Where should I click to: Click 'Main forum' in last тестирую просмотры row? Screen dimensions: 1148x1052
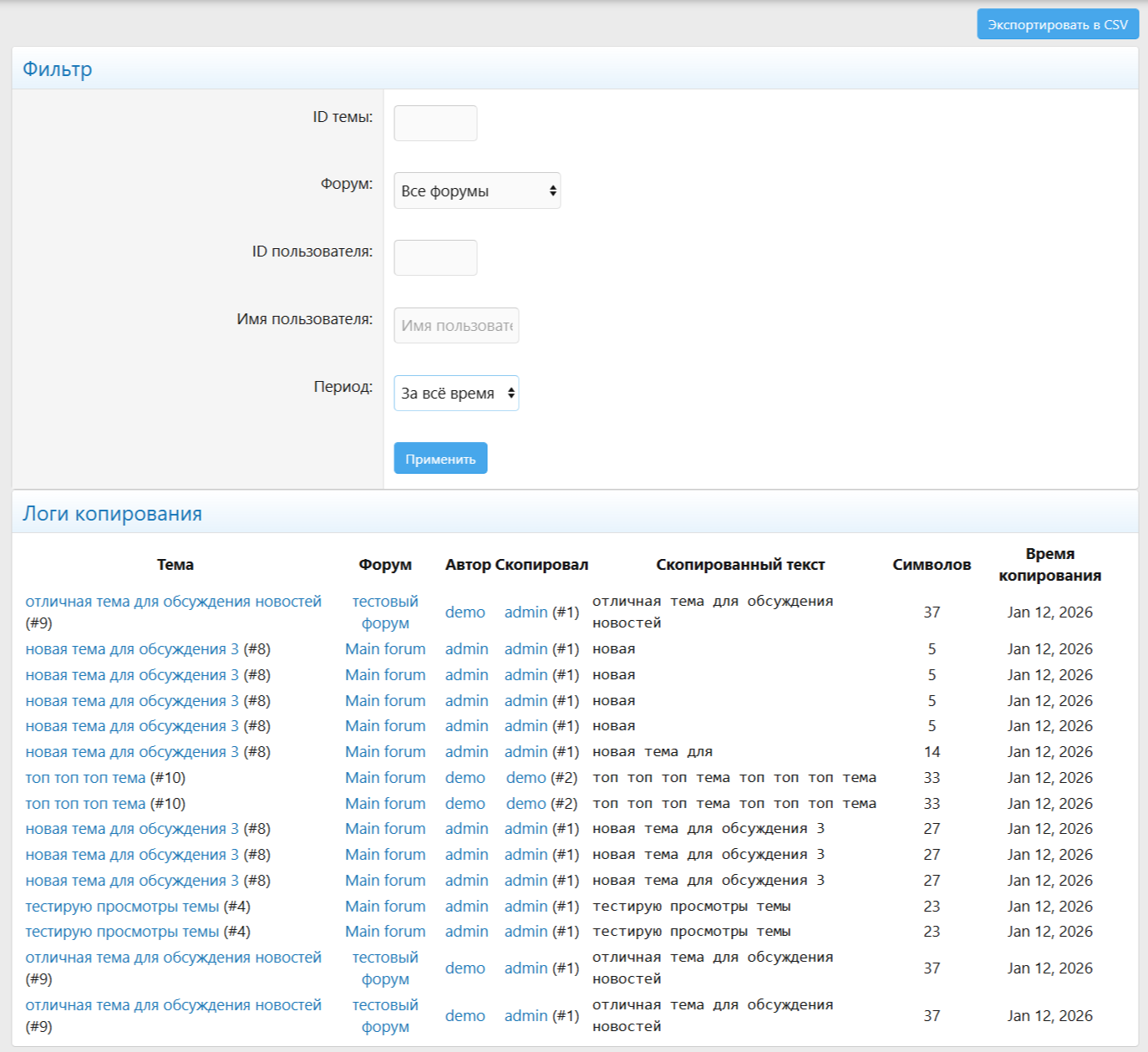[x=385, y=932]
